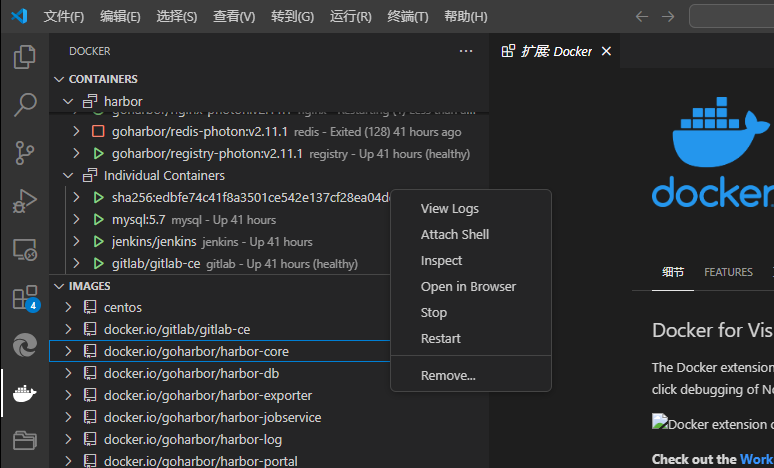The image size is (774, 468).
Task: Select the sha256:edbfe74c41f8 container row
Action: 220,197
